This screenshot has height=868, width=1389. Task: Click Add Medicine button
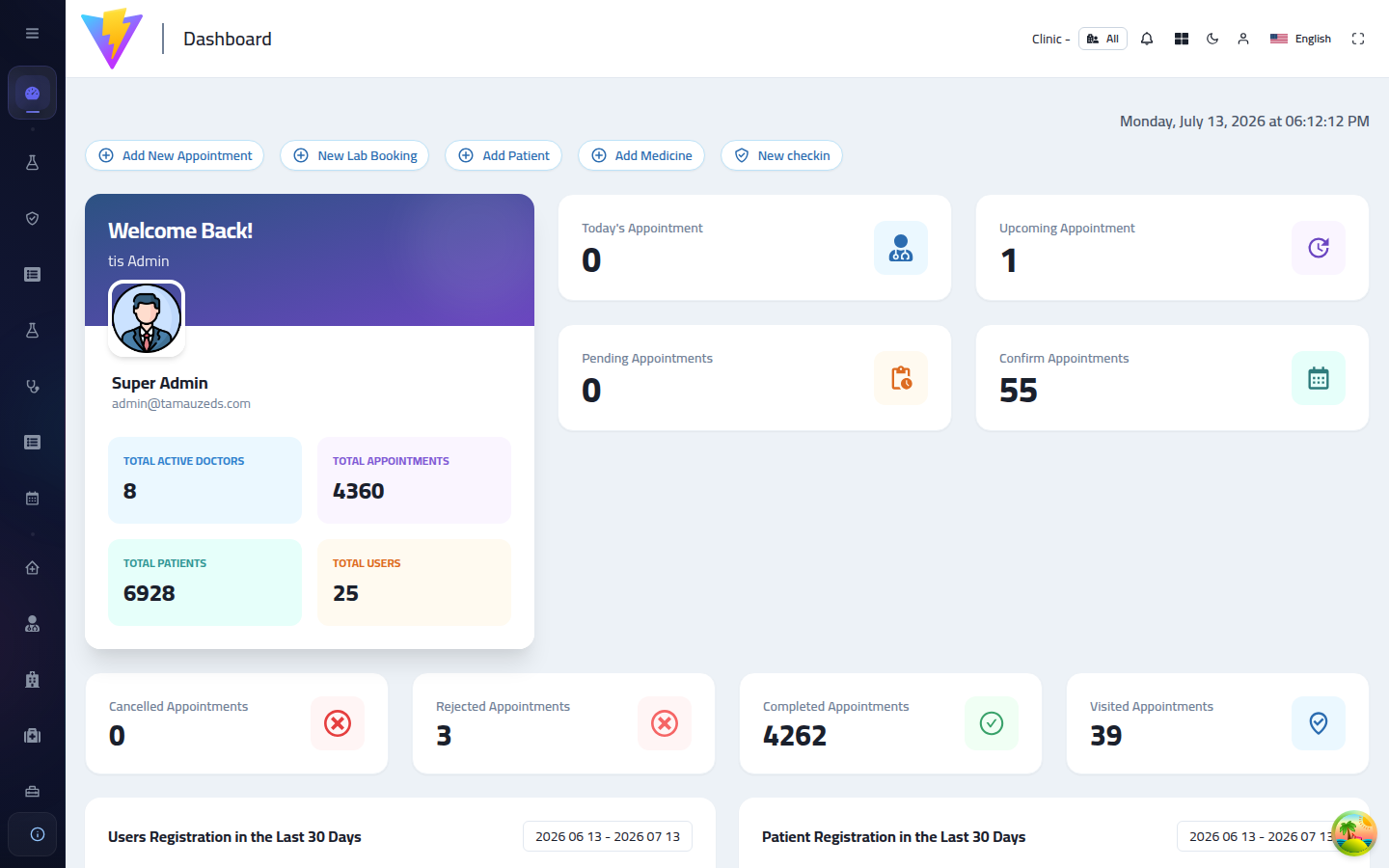tap(641, 155)
